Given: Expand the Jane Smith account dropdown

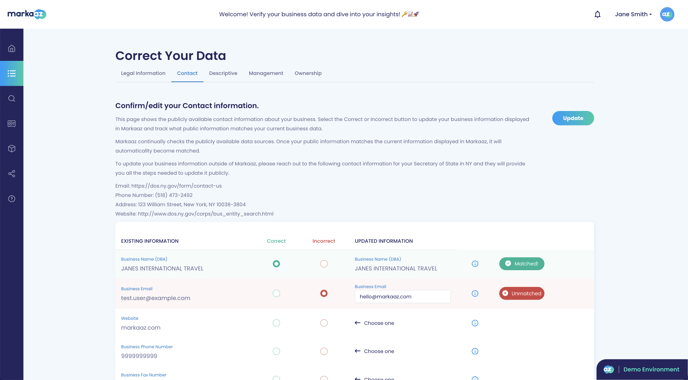Looking at the screenshot, I should click(x=633, y=14).
